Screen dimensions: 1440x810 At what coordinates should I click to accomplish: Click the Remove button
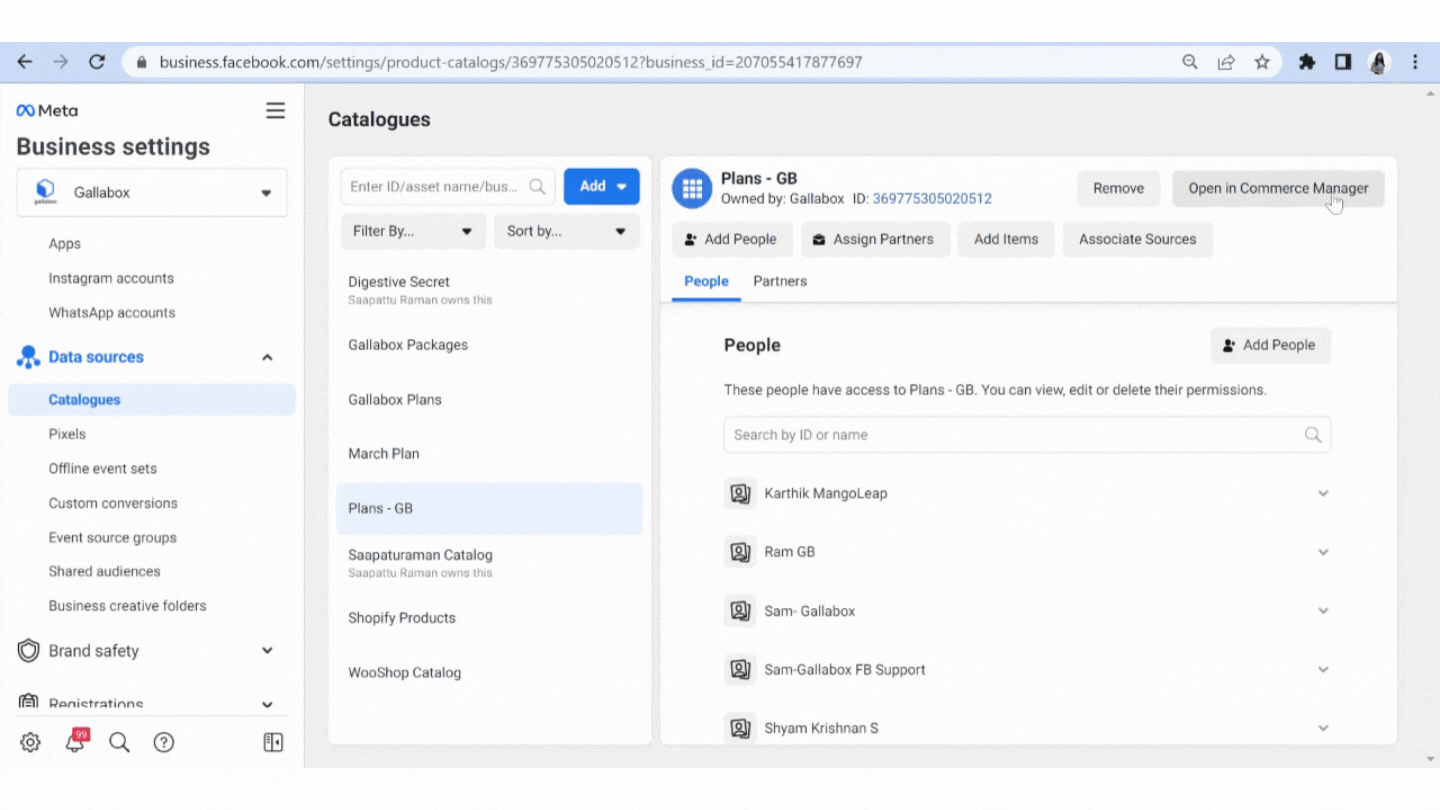1118,188
